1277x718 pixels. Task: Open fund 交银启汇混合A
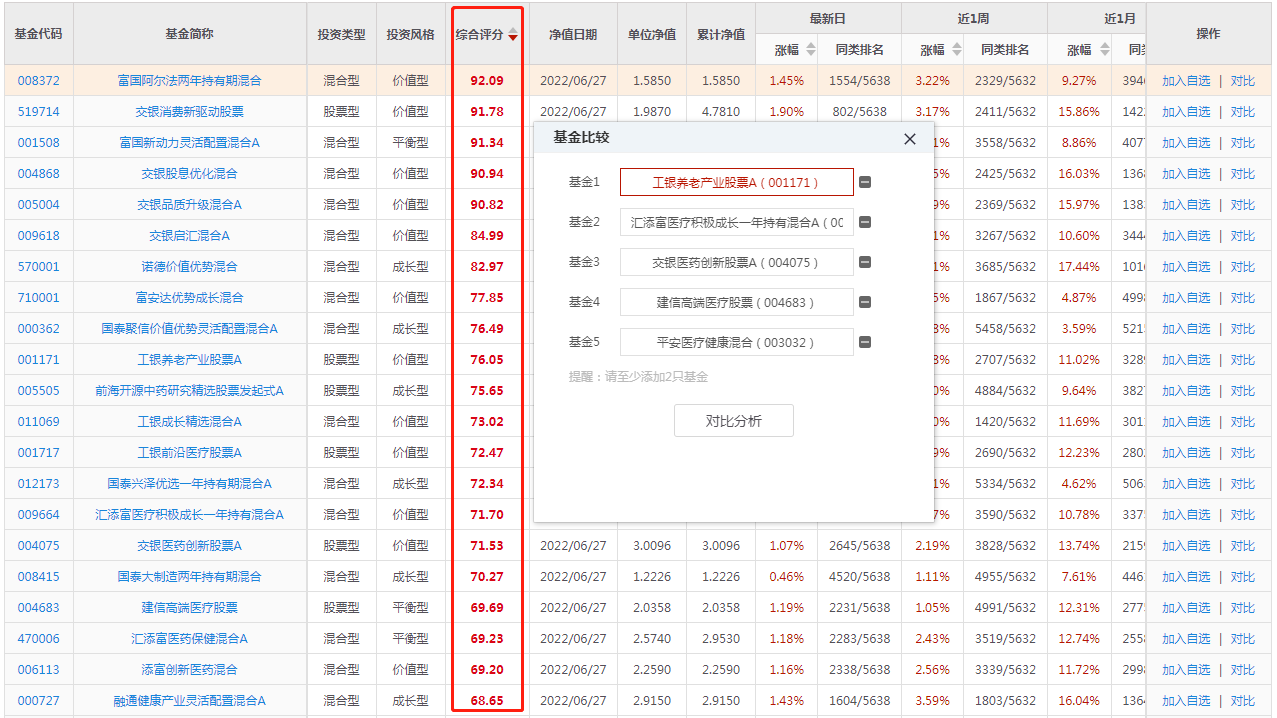tap(189, 236)
